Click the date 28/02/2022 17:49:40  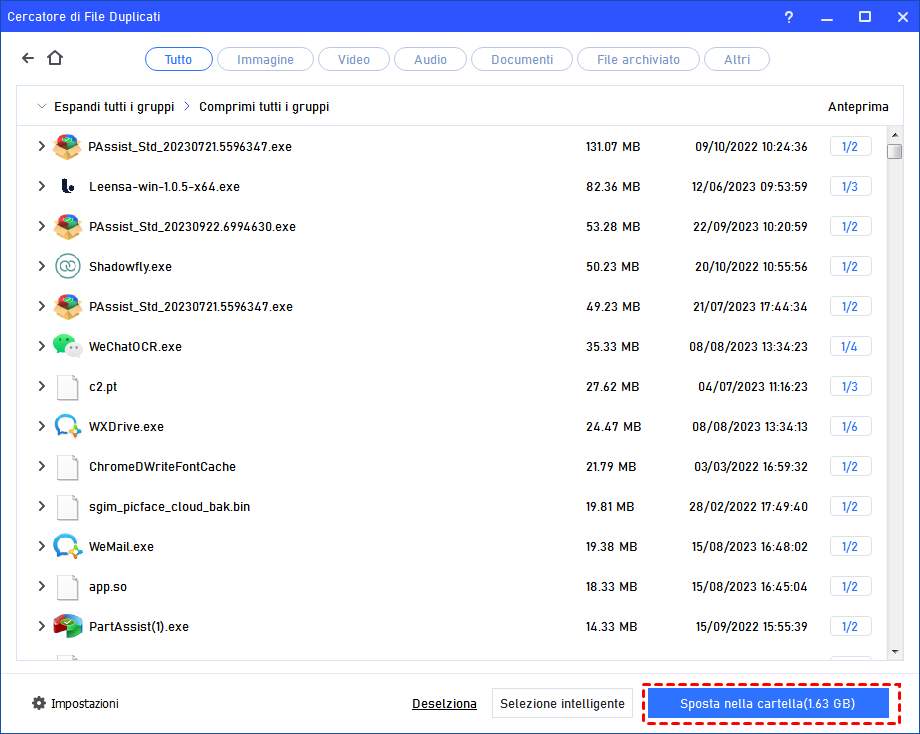point(748,506)
